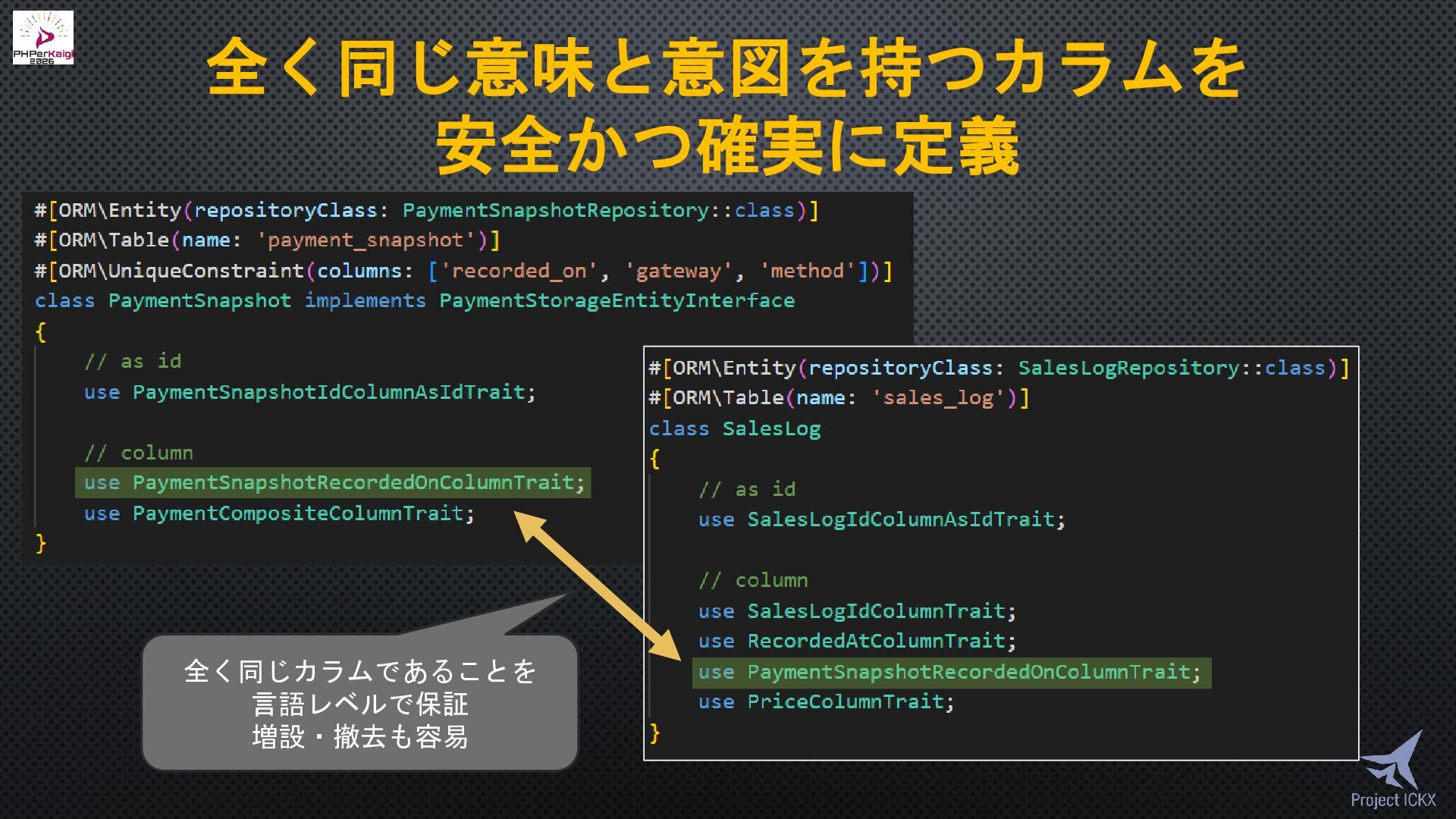Click use PaymentSnapshotIdColumnAsIdTrait line
The width and height of the screenshot is (1456, 819).
[309, 392]
